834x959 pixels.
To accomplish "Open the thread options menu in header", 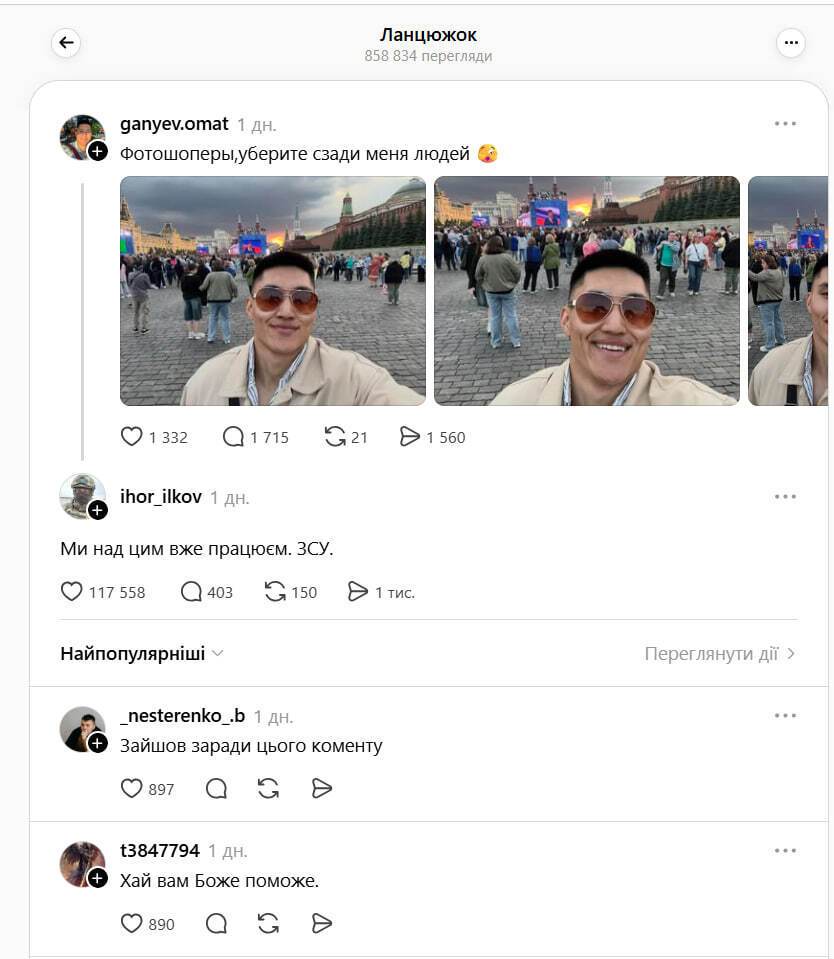I will pyautogui.click(x=791, y=42).
